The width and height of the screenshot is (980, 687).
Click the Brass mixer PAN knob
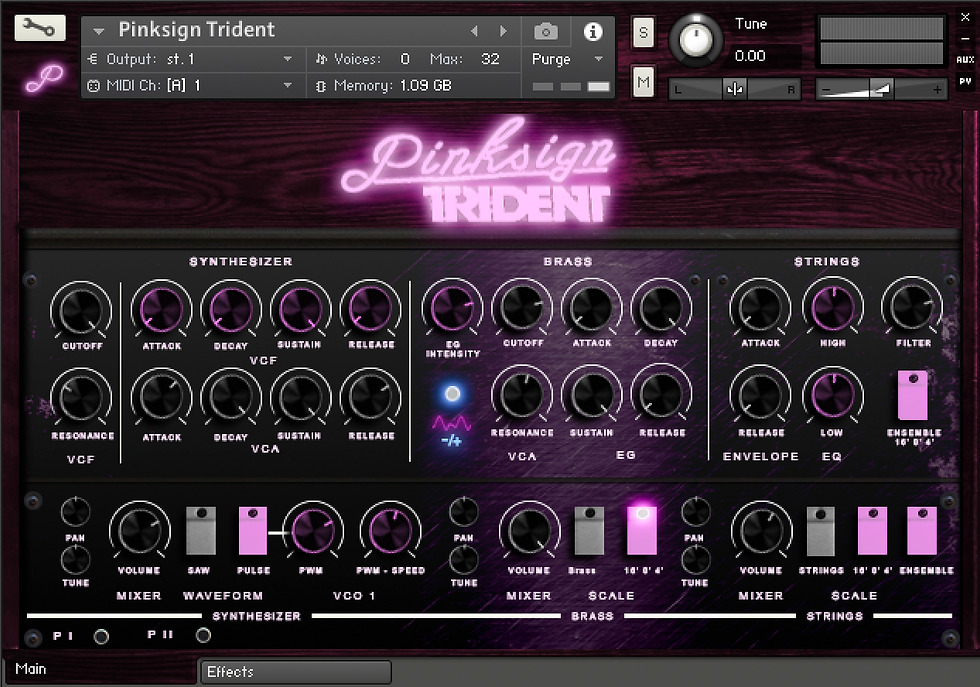[x=463, y=512]
